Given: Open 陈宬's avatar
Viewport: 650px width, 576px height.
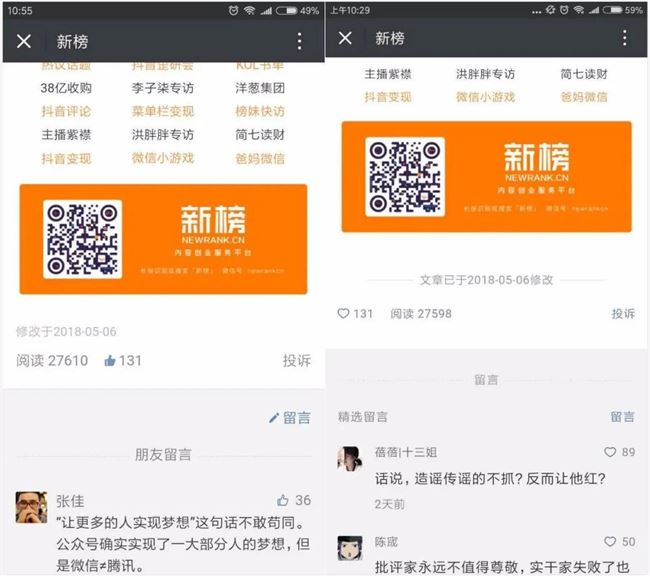Looking at the screenshot, I should tap(350, 548).
